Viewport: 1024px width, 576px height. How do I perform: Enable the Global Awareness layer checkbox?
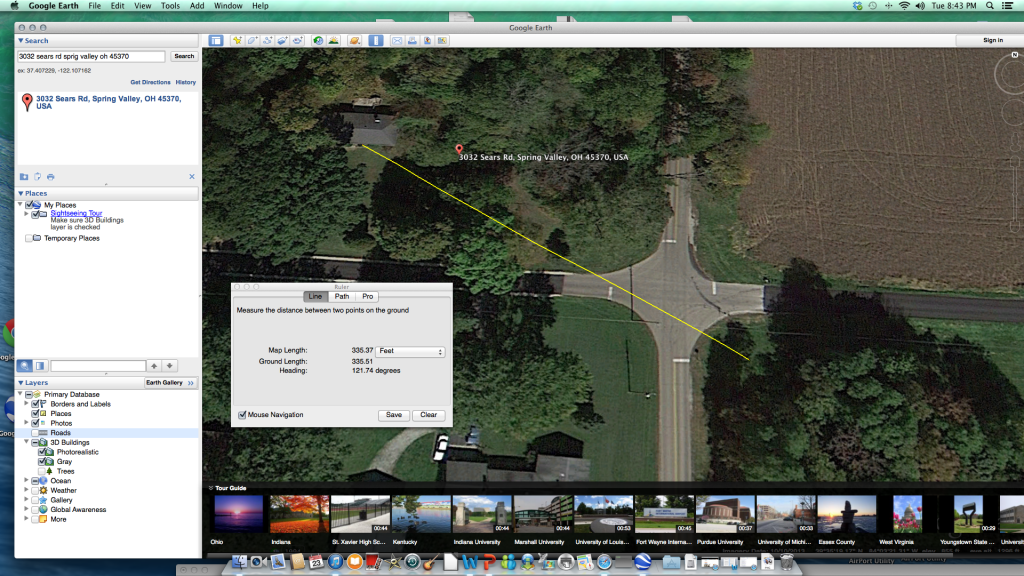(x=36, y=510)
